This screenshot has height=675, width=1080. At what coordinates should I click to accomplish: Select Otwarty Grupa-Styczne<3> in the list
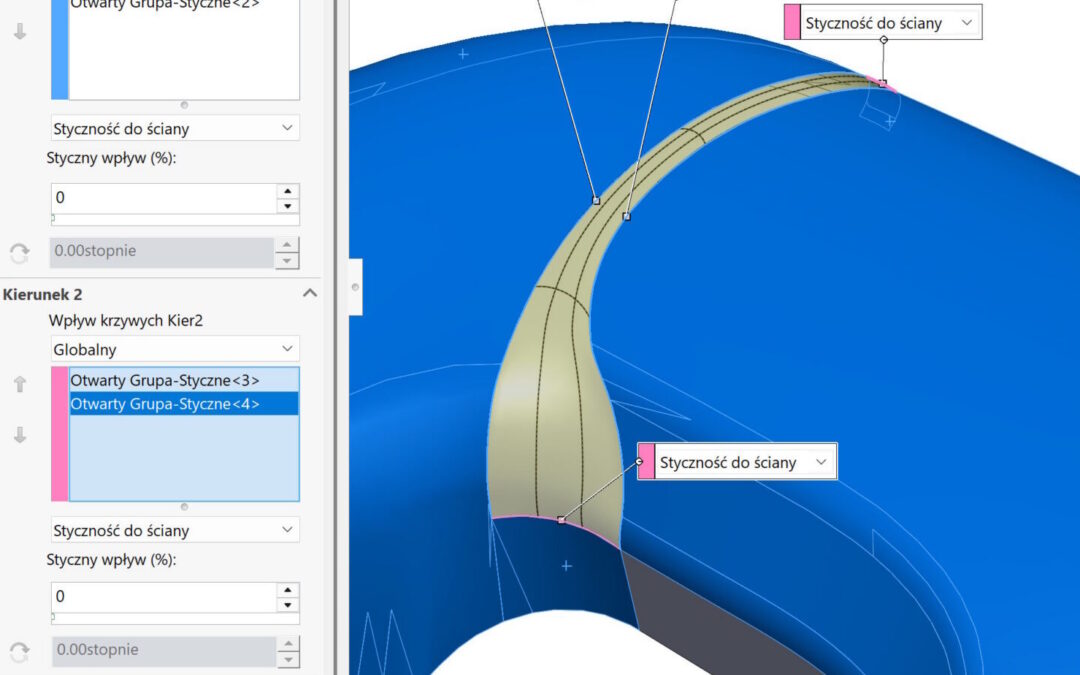pos(165,380)
